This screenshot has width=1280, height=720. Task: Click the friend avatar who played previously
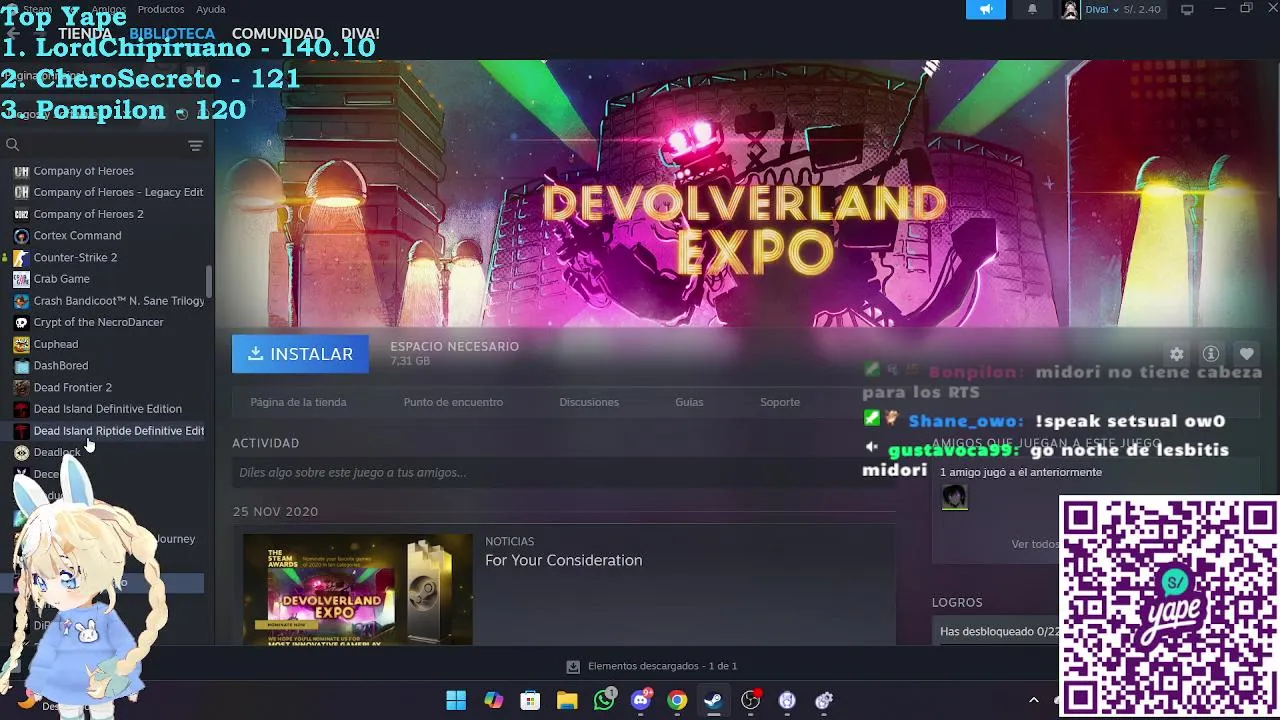pyautogui.click(x=954, y=496)
